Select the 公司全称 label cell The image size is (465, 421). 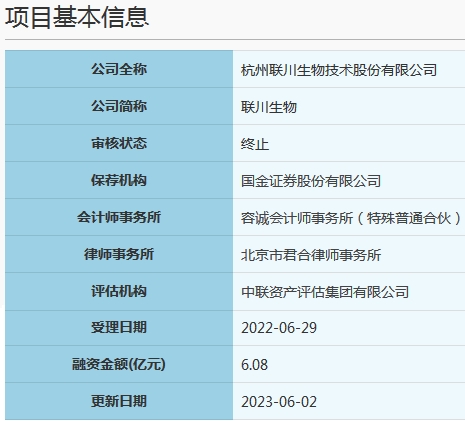pyautogui.click(x=119, y=69)
